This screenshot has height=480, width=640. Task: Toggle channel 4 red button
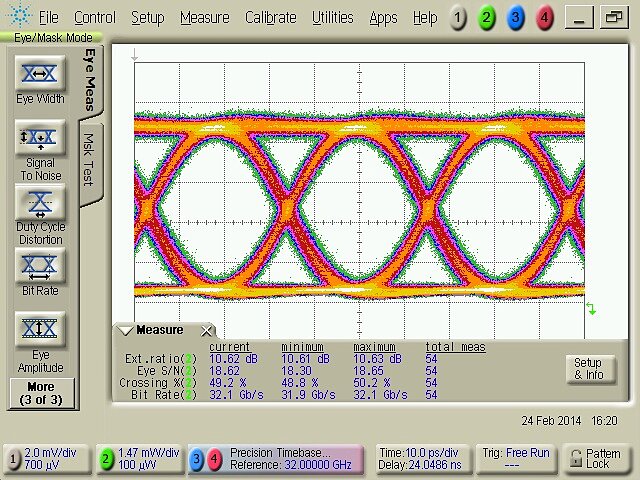[x=543, y=18]
